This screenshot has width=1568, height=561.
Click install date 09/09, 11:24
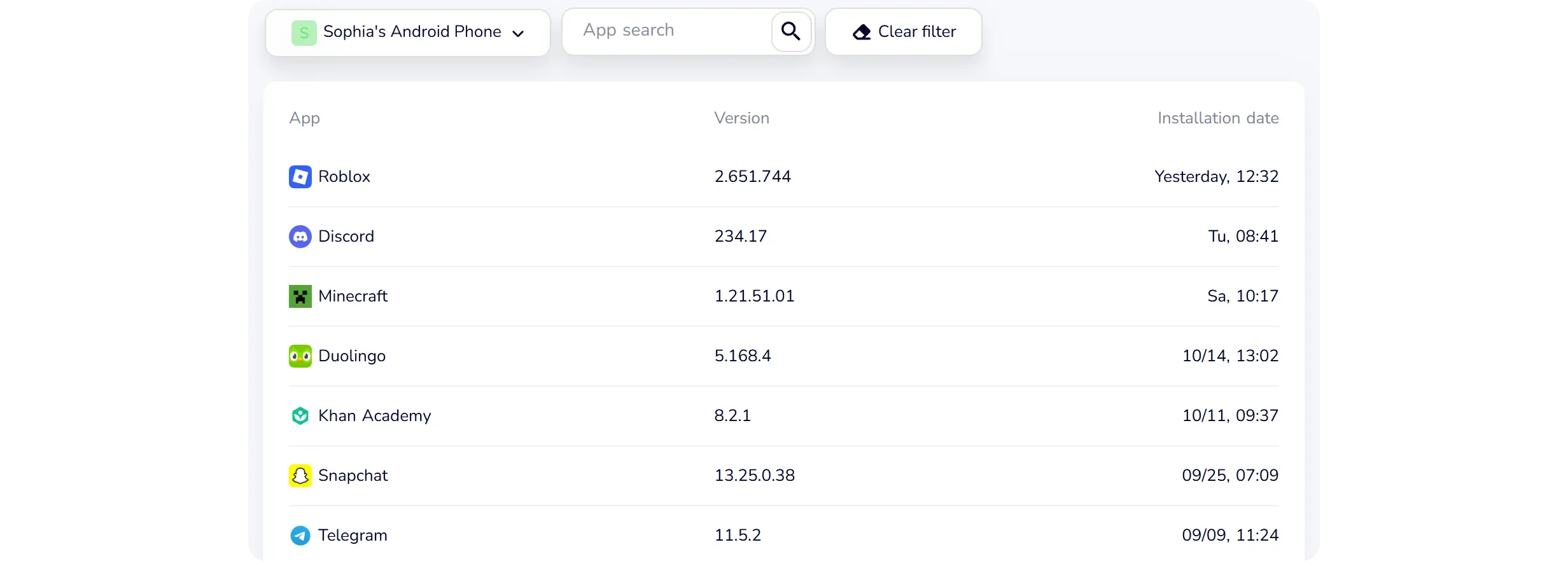coord(1231,536)
